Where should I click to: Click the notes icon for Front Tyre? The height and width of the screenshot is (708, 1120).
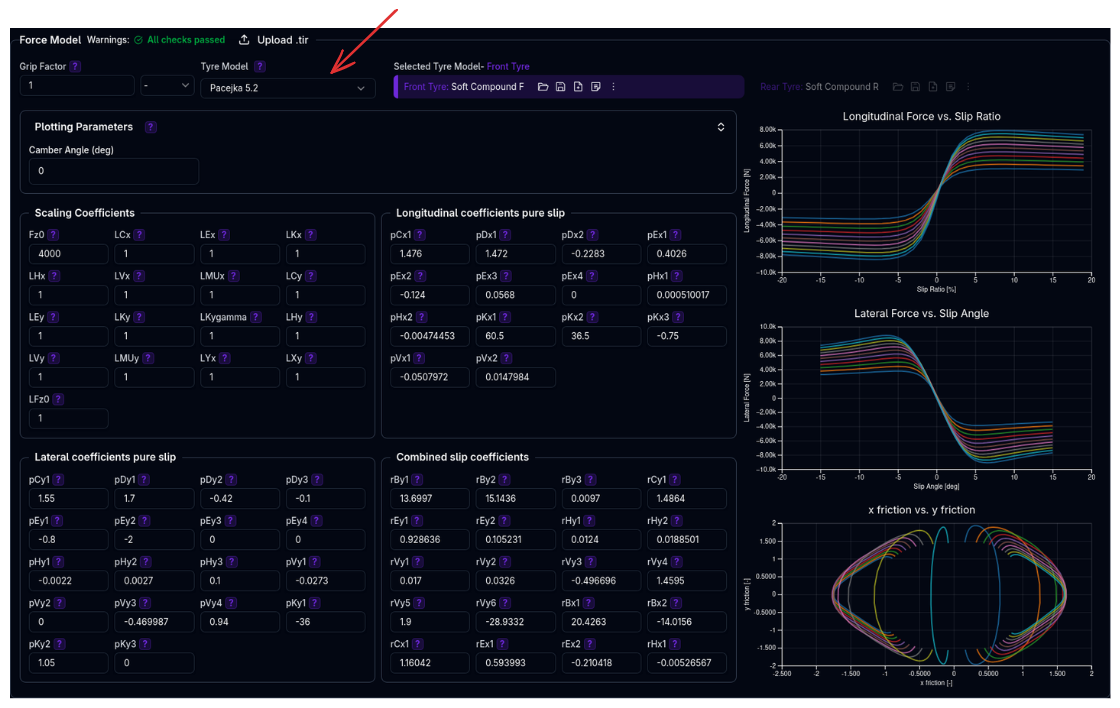[x=596, y=87]
